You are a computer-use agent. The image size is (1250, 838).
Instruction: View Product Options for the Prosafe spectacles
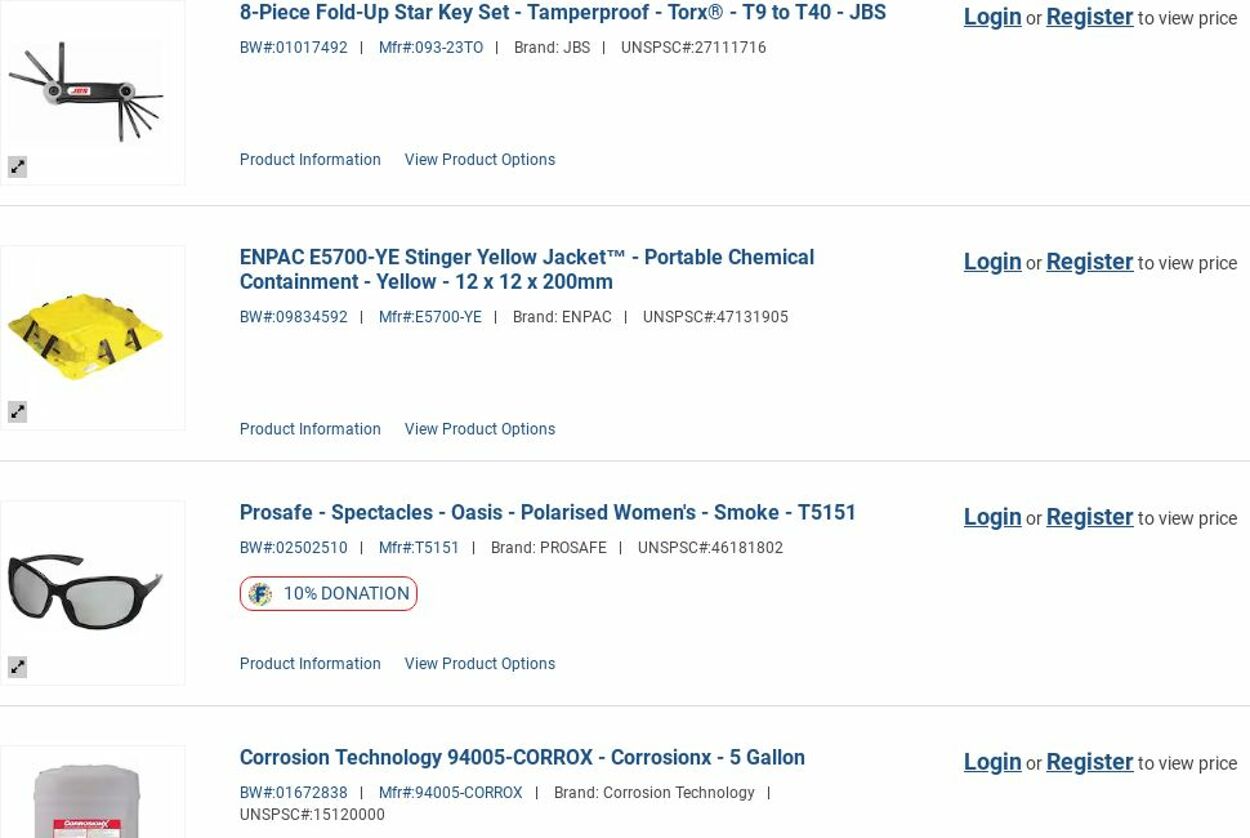[x=479, y=664]
